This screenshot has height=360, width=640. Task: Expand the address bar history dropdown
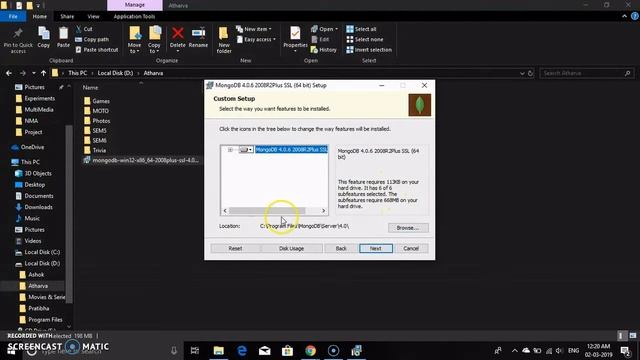click(x=522, y=73)
